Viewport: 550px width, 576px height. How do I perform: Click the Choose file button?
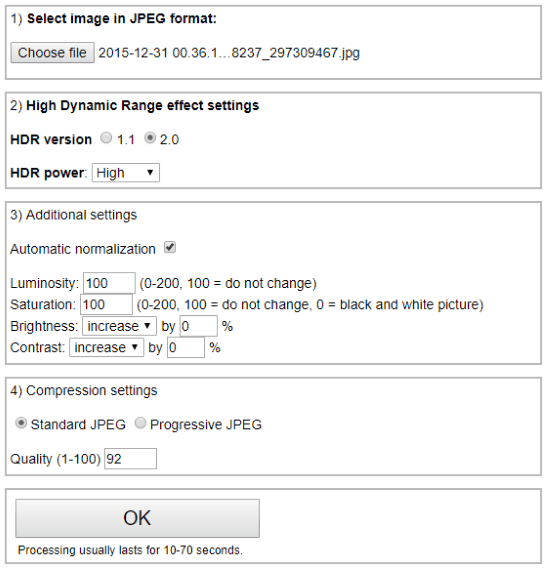pyautogui.click(x=53, y=53)
